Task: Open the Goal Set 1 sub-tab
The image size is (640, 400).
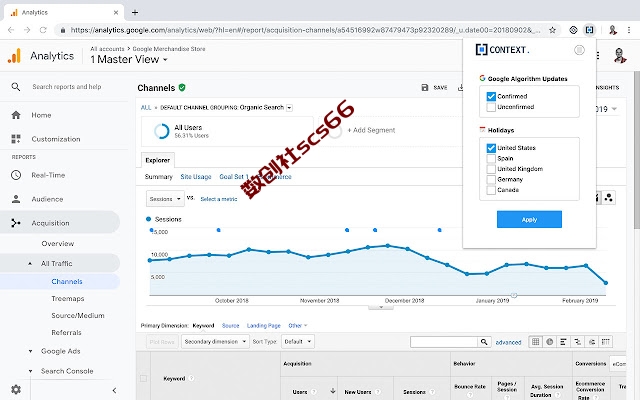Action: (234, 177)
